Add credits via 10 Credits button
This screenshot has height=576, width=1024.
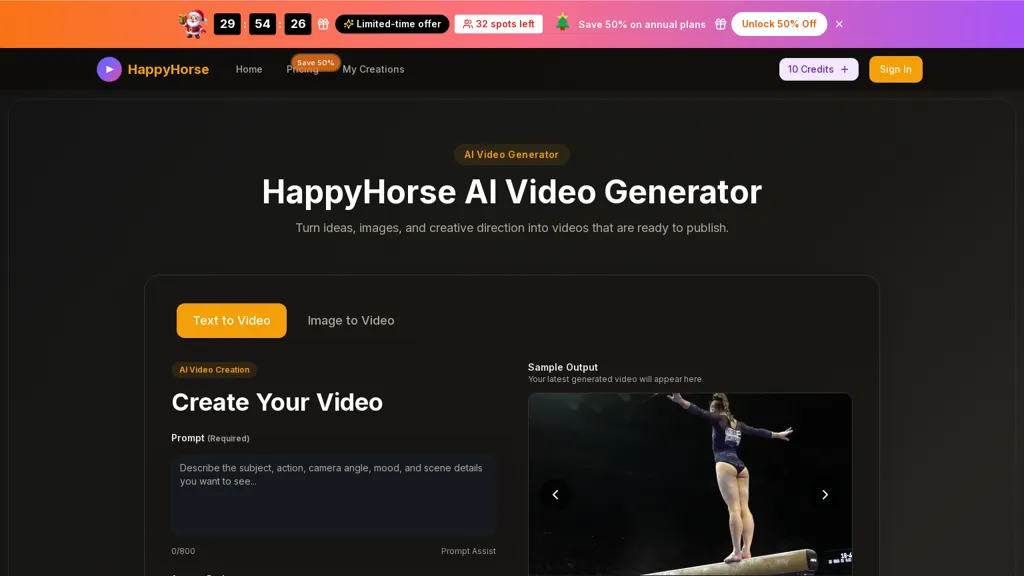818,69
